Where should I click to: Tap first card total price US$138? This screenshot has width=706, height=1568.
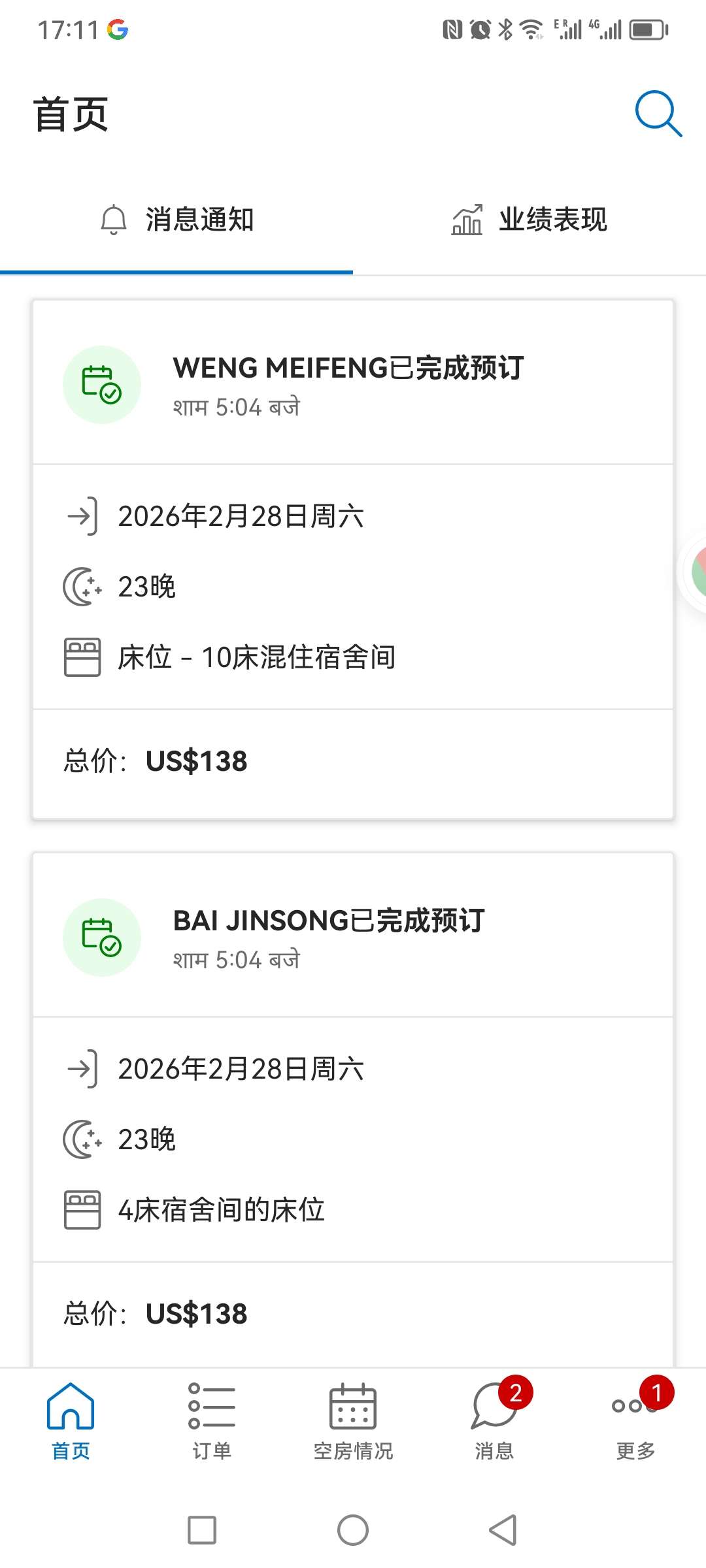(196, 761)
